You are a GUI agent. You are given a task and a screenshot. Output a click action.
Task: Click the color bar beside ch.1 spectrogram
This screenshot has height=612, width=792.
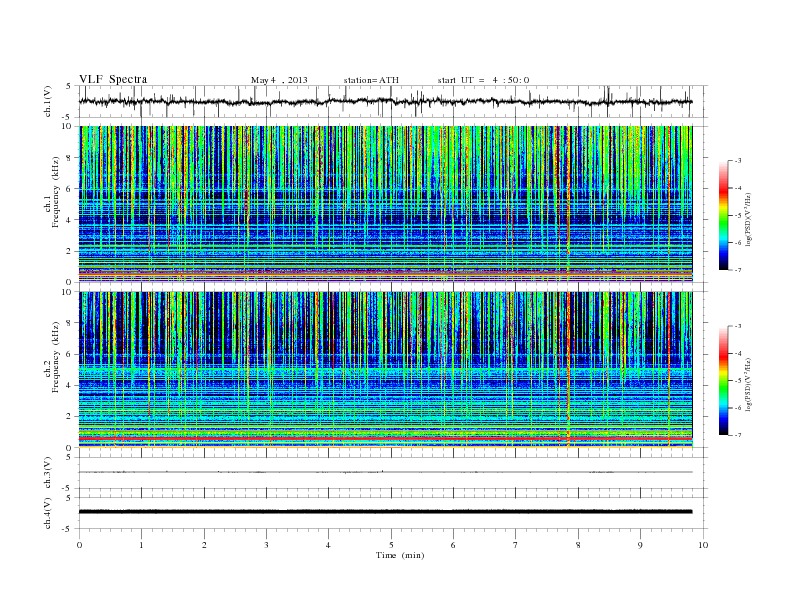pyautogui.click(x=724, y=215)
